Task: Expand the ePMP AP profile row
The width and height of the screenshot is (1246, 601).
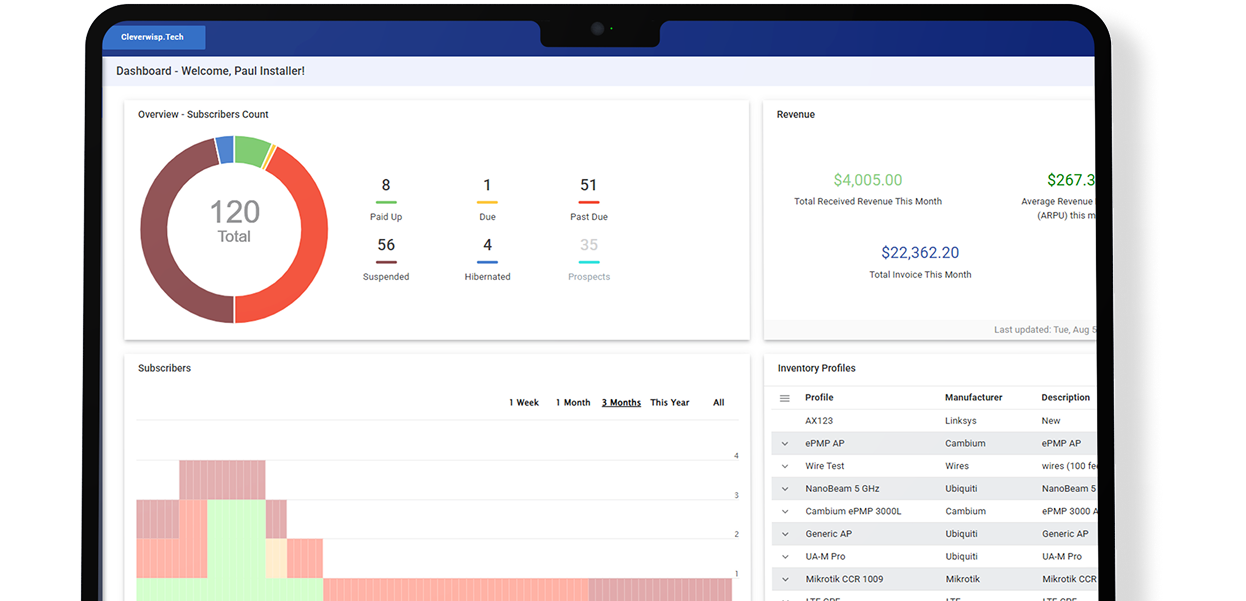Action: click(785, 443)
